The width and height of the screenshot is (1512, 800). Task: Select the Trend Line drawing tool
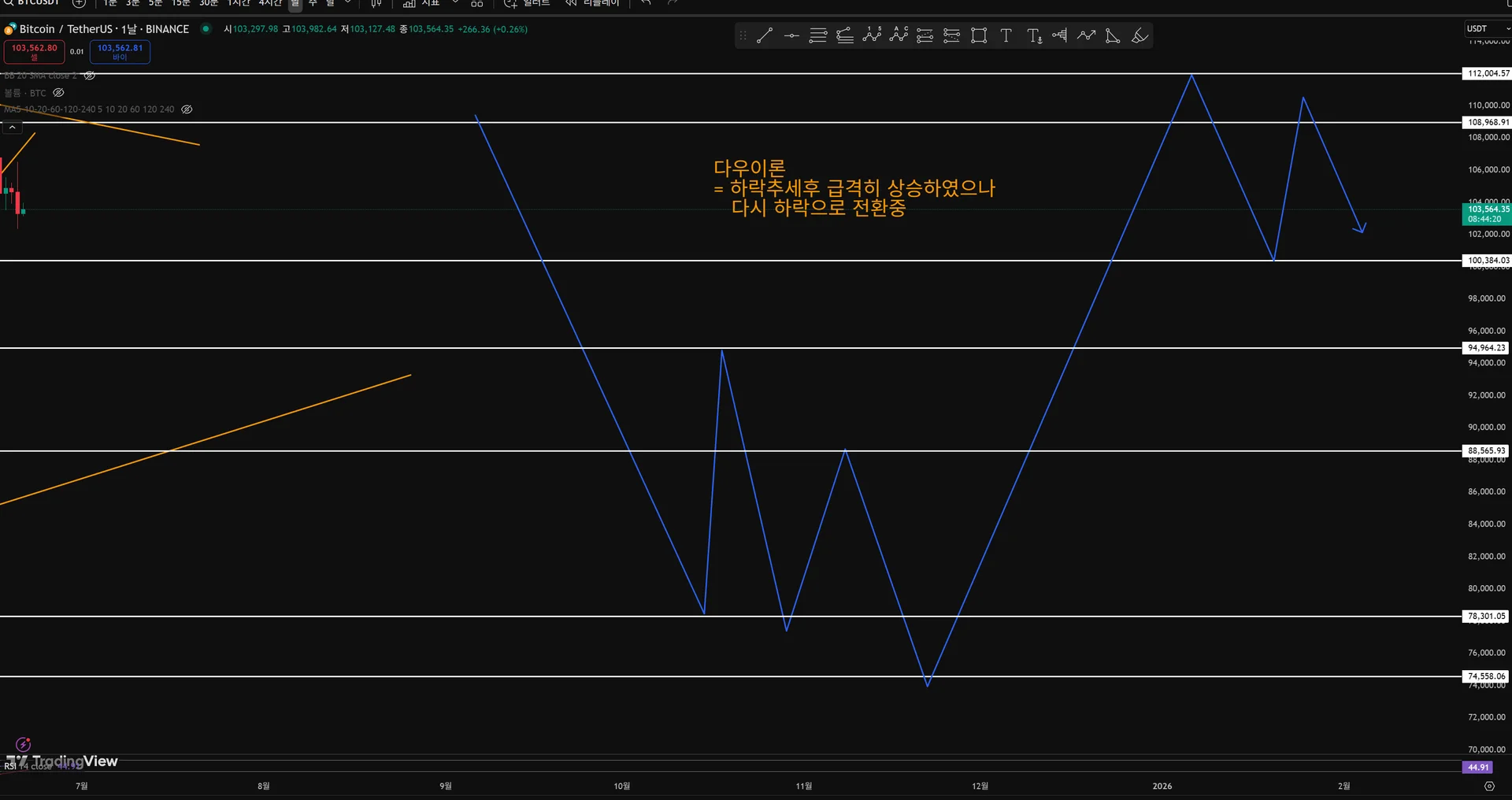click(765, 35)
